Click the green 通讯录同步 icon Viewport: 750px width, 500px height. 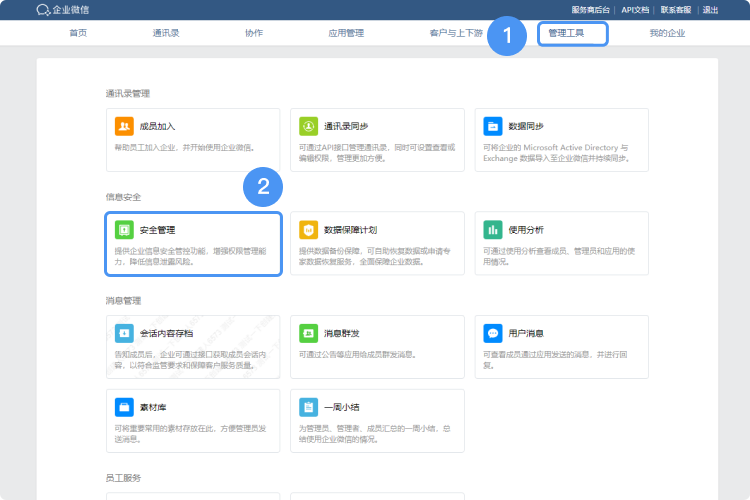(308, 126)
